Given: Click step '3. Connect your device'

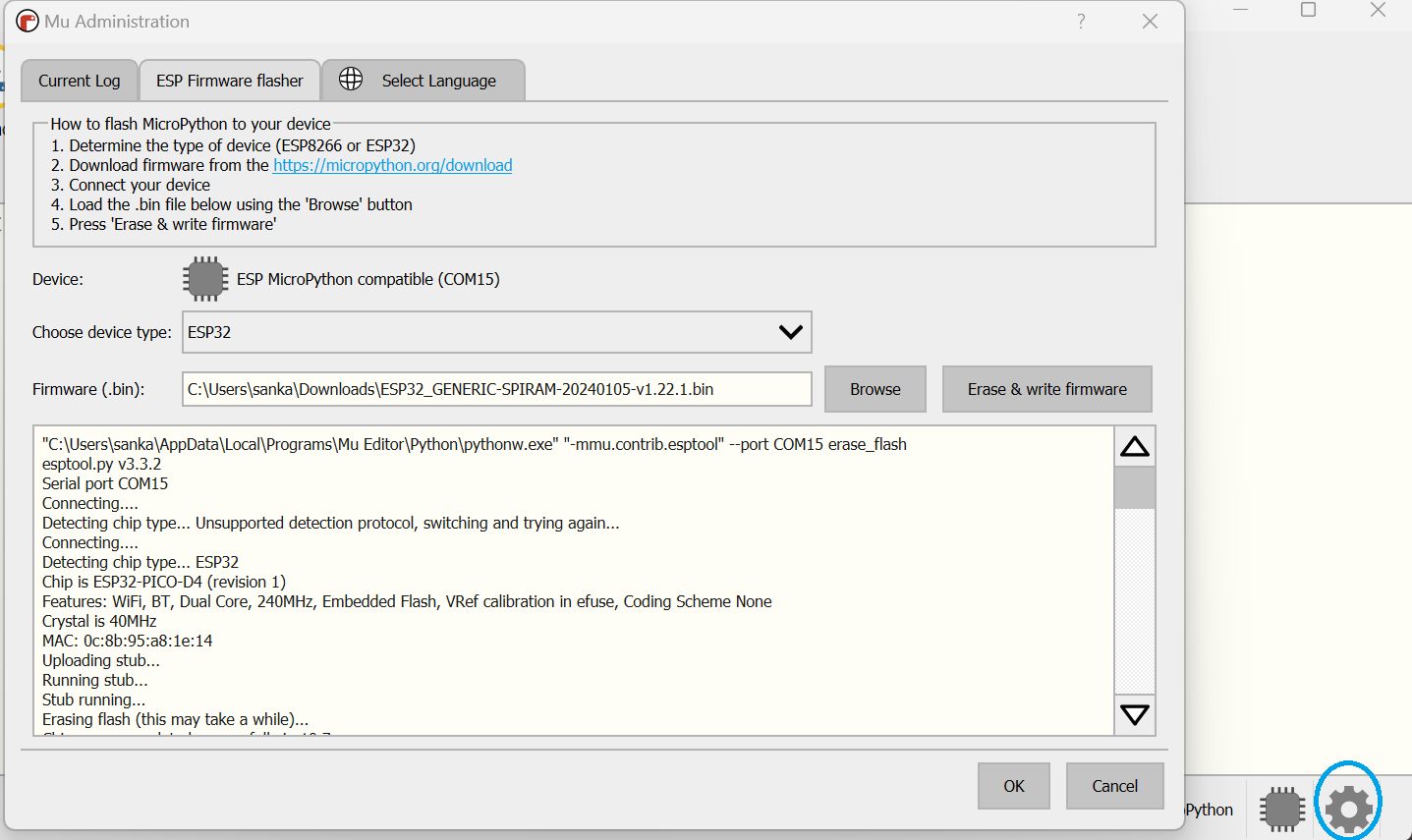Looking at the screenshot, I should click(x=131, y=185).
